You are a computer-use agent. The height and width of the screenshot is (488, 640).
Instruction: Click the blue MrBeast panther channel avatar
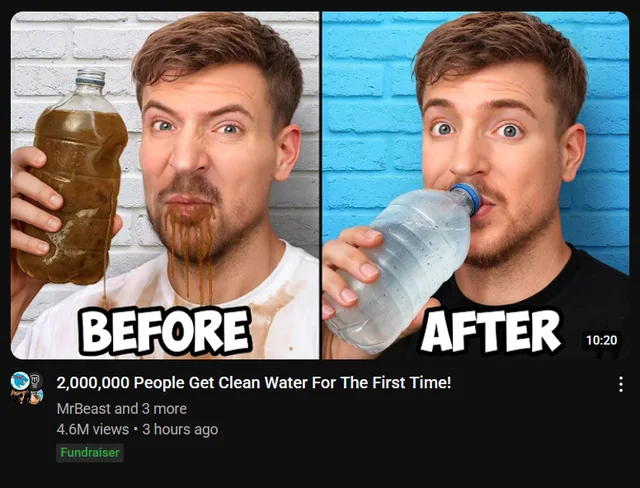pos(20,381)
